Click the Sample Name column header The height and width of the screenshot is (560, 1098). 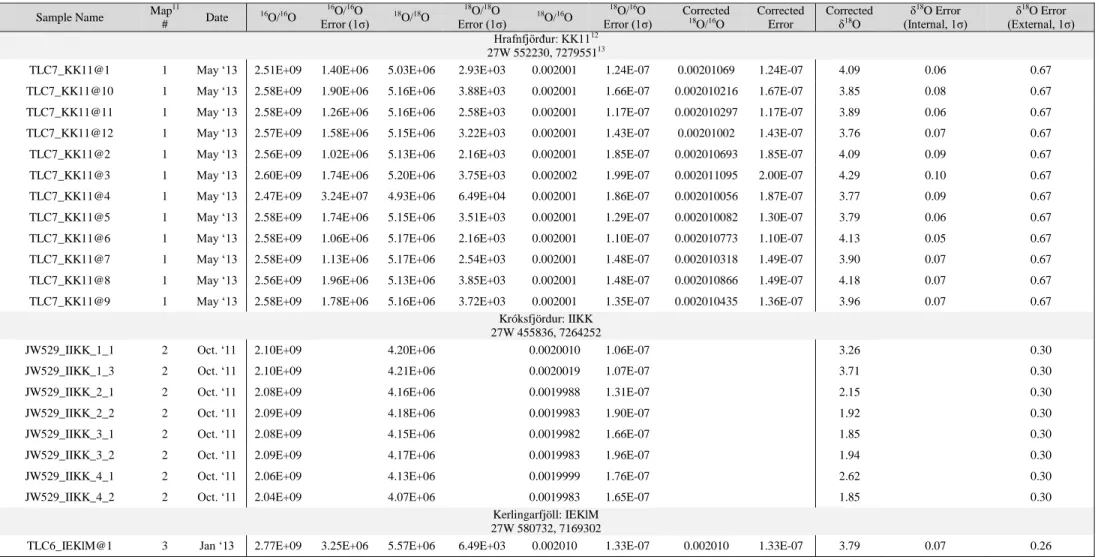click(69, 18)
